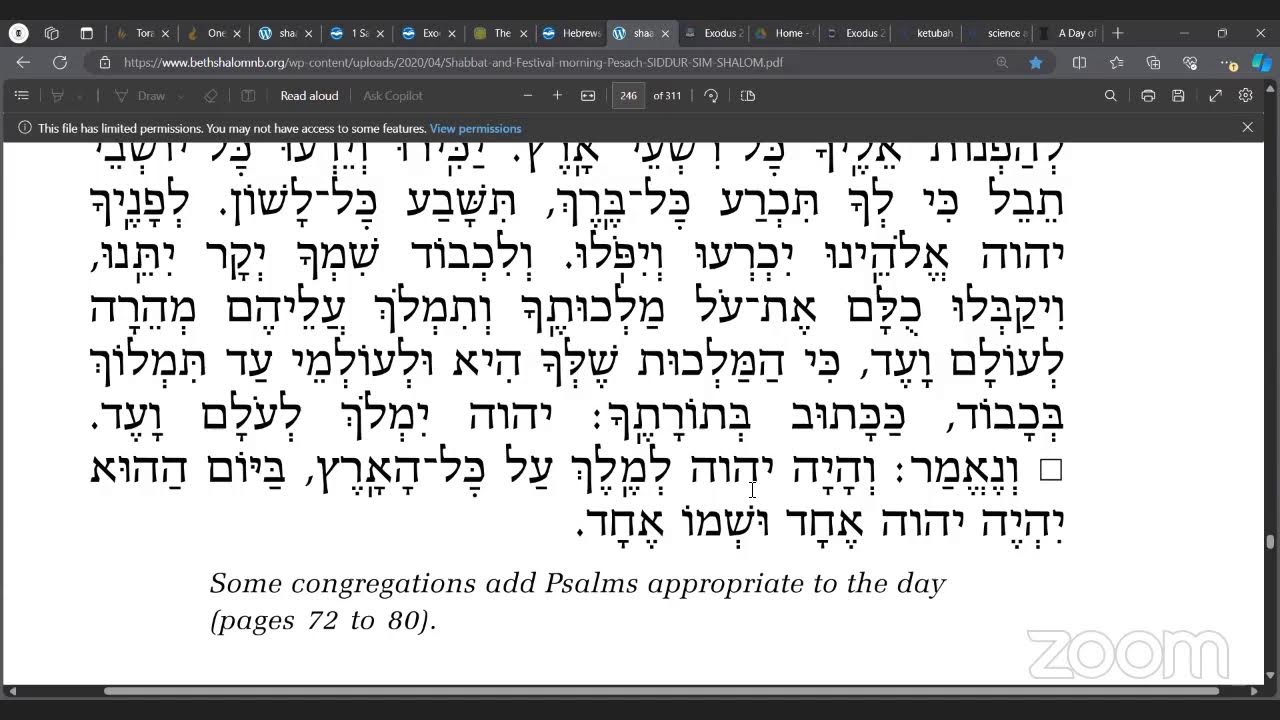Click the page number field showing 246
The height and width of the screenshot is (720, 1280).
tap(628, 96)
